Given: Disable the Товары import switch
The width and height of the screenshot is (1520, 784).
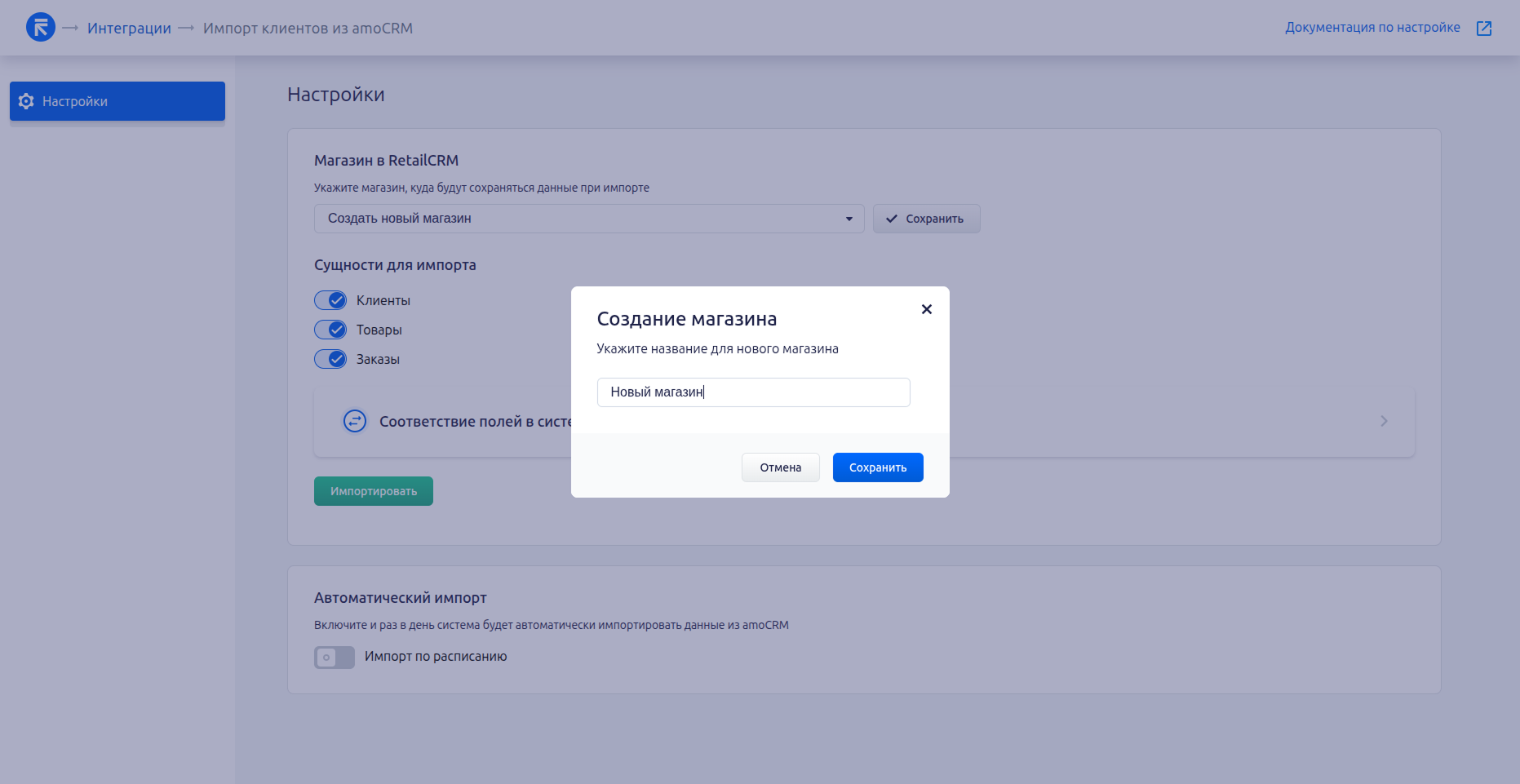Looking at the screenshot, I should click(x=330, y=330).
